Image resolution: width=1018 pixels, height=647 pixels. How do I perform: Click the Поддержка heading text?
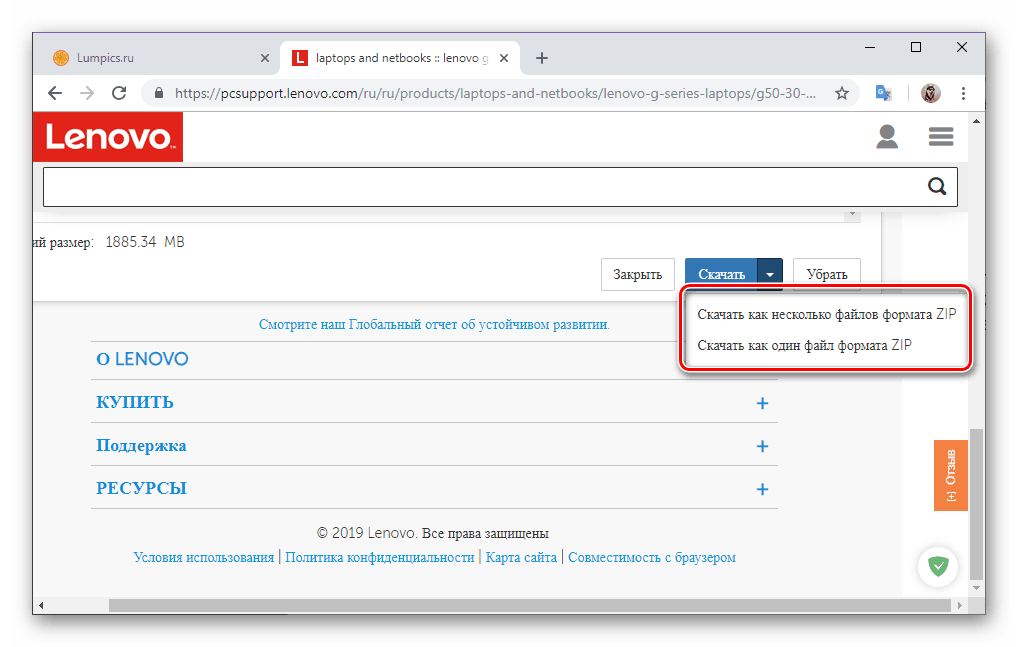pos(141,446)
